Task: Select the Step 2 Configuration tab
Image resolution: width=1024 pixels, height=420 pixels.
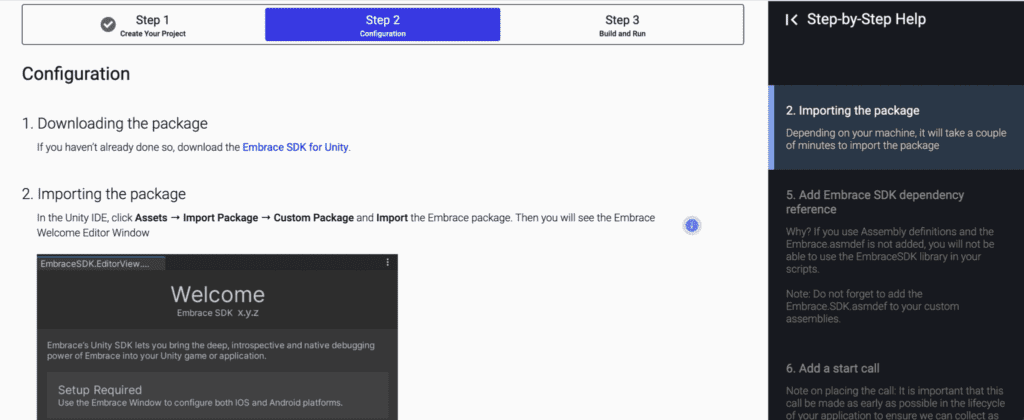Action: coord(383,24)
